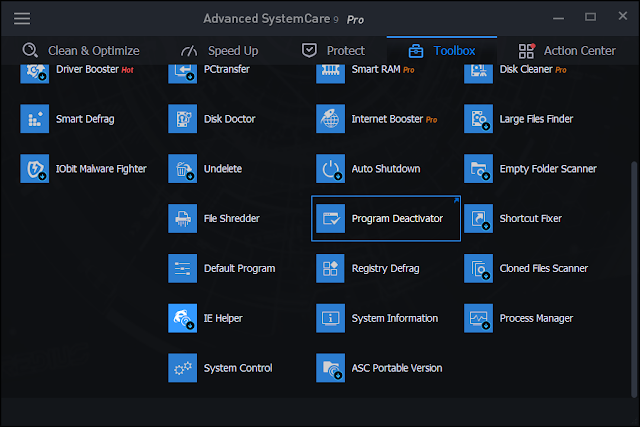Click ASC Portable Version icon
The height and width of the screenshot is (427, 640).
click(x=330, y=368)
